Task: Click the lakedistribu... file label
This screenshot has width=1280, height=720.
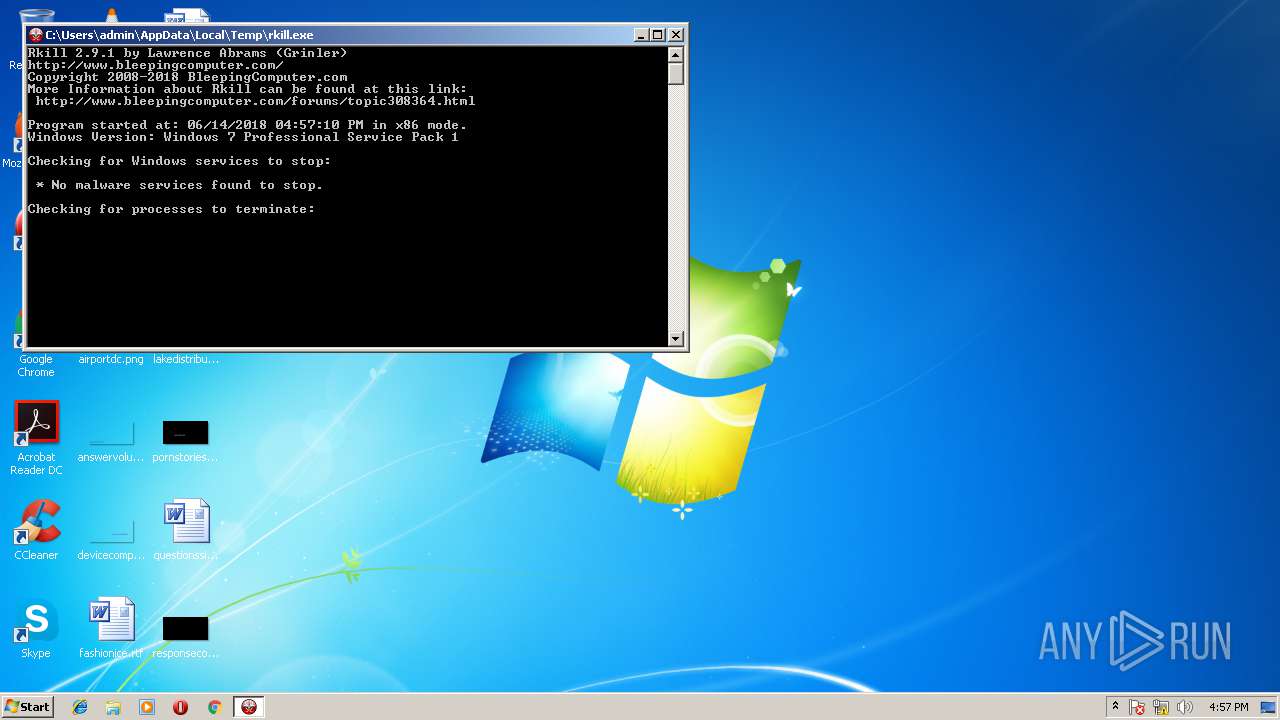Action: point(186,359)
